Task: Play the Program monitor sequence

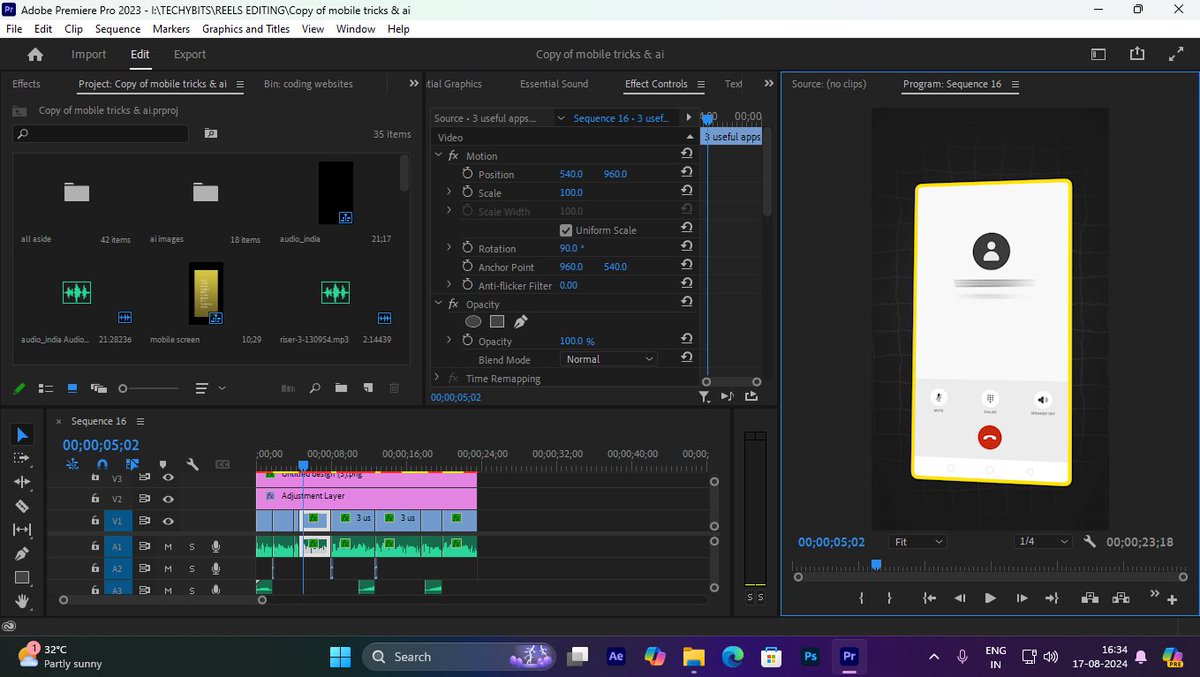Action: pos(990,598)
